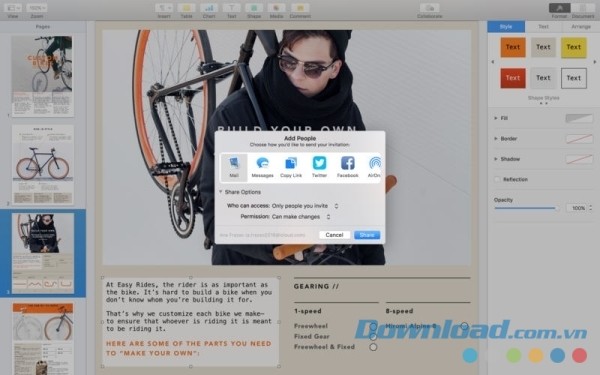The width and height of the screenshot is (600, 375).
Task: Choose Mail in Add People dialog
Action: click(x=234, y=167)
